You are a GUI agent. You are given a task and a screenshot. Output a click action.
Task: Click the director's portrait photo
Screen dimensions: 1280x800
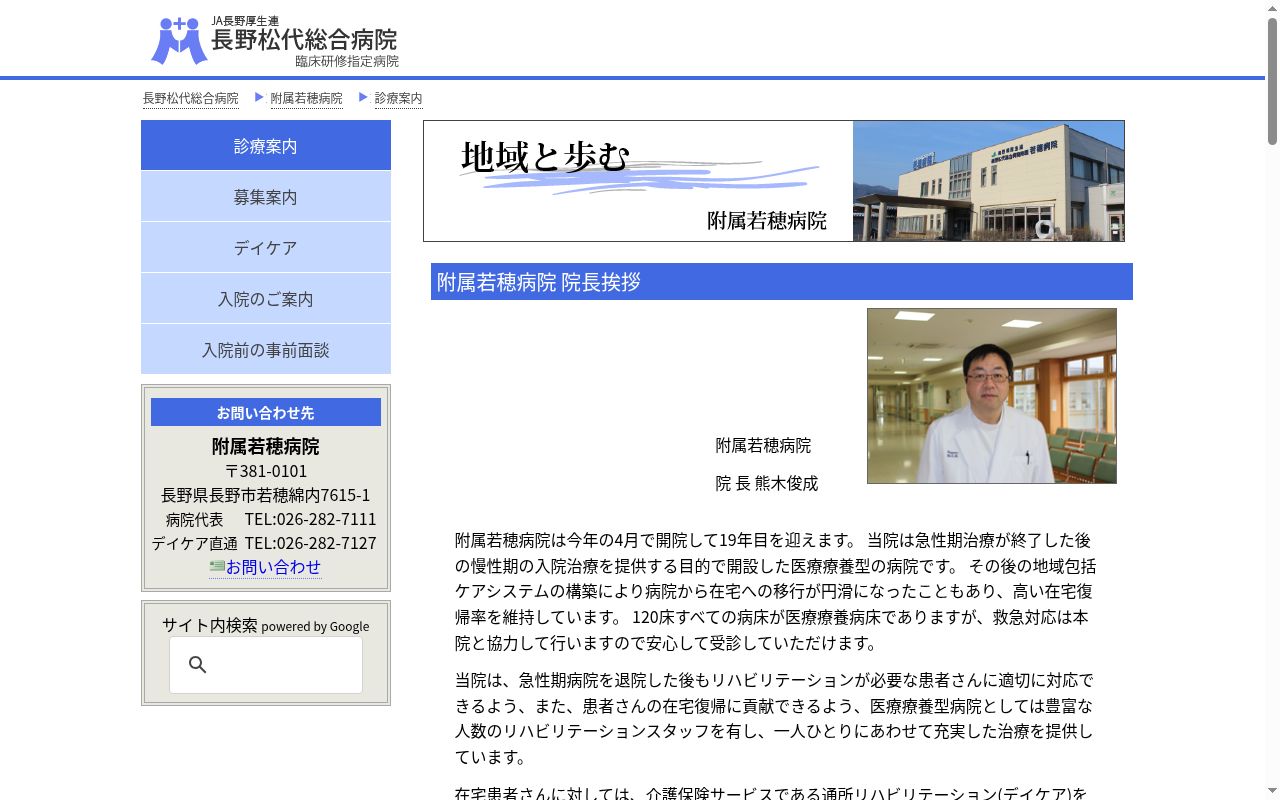[x=992, y=396]
